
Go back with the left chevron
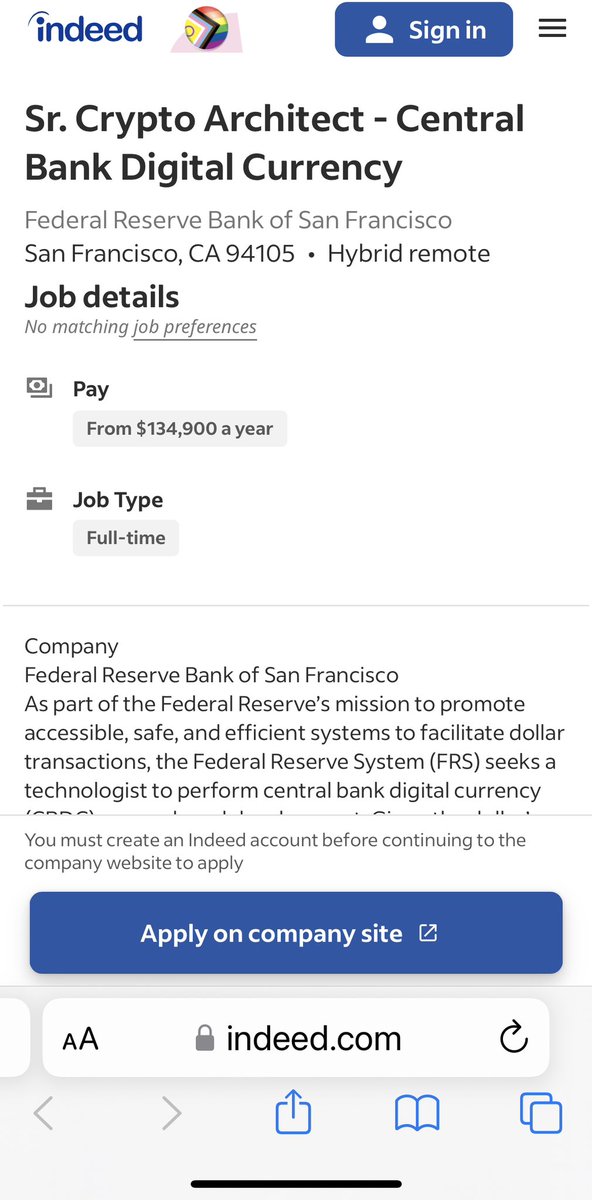click(x=43, y=1113)
